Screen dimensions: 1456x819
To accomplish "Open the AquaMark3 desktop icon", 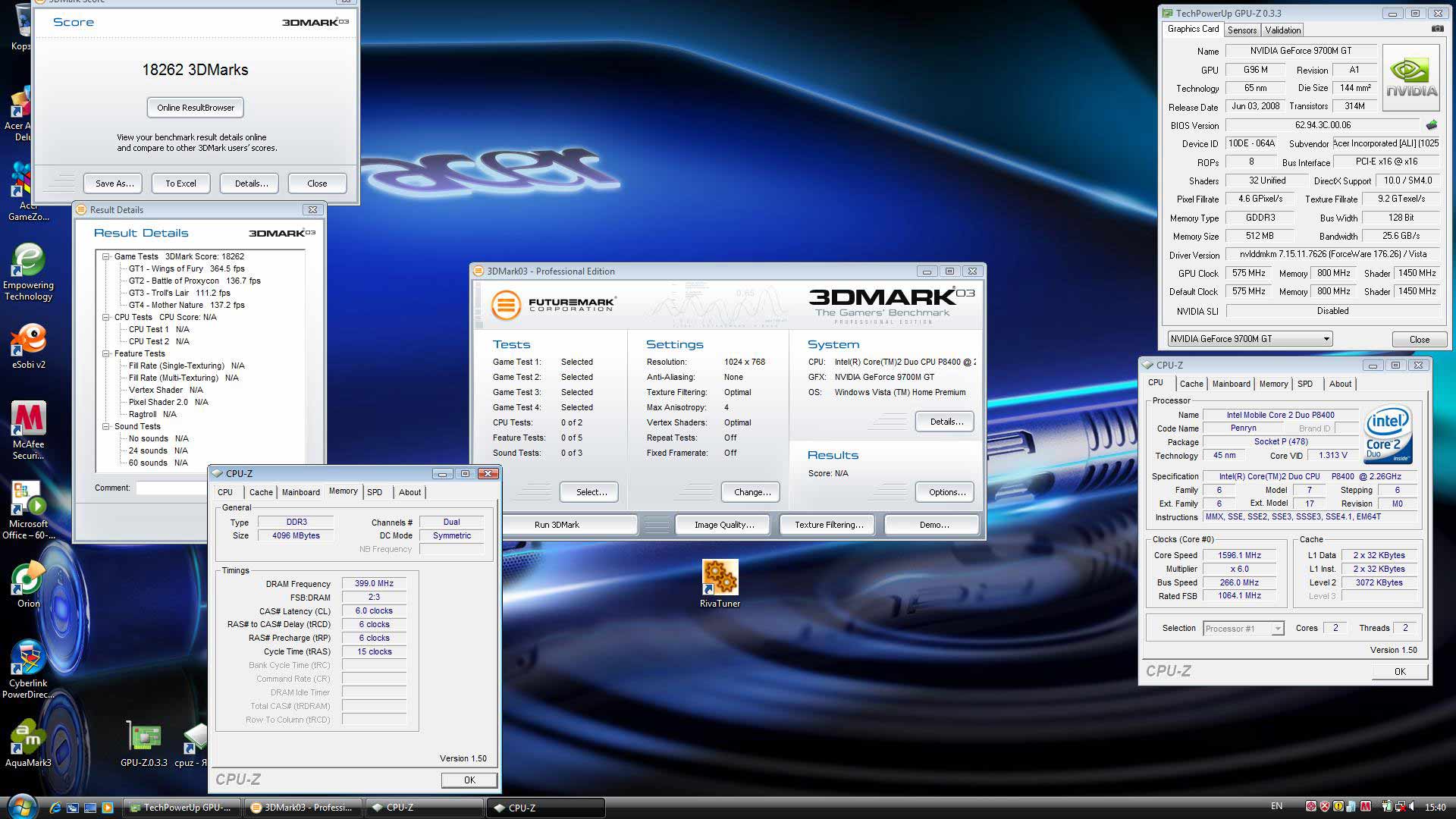I will click(x=28, y=743).
